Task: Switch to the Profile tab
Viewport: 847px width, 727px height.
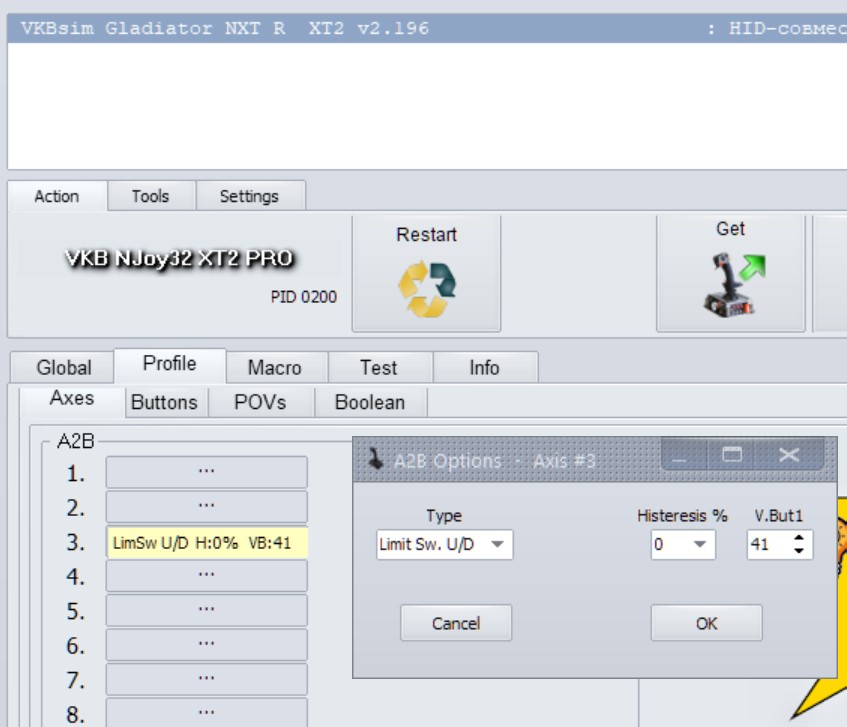Action: point(170,364)
